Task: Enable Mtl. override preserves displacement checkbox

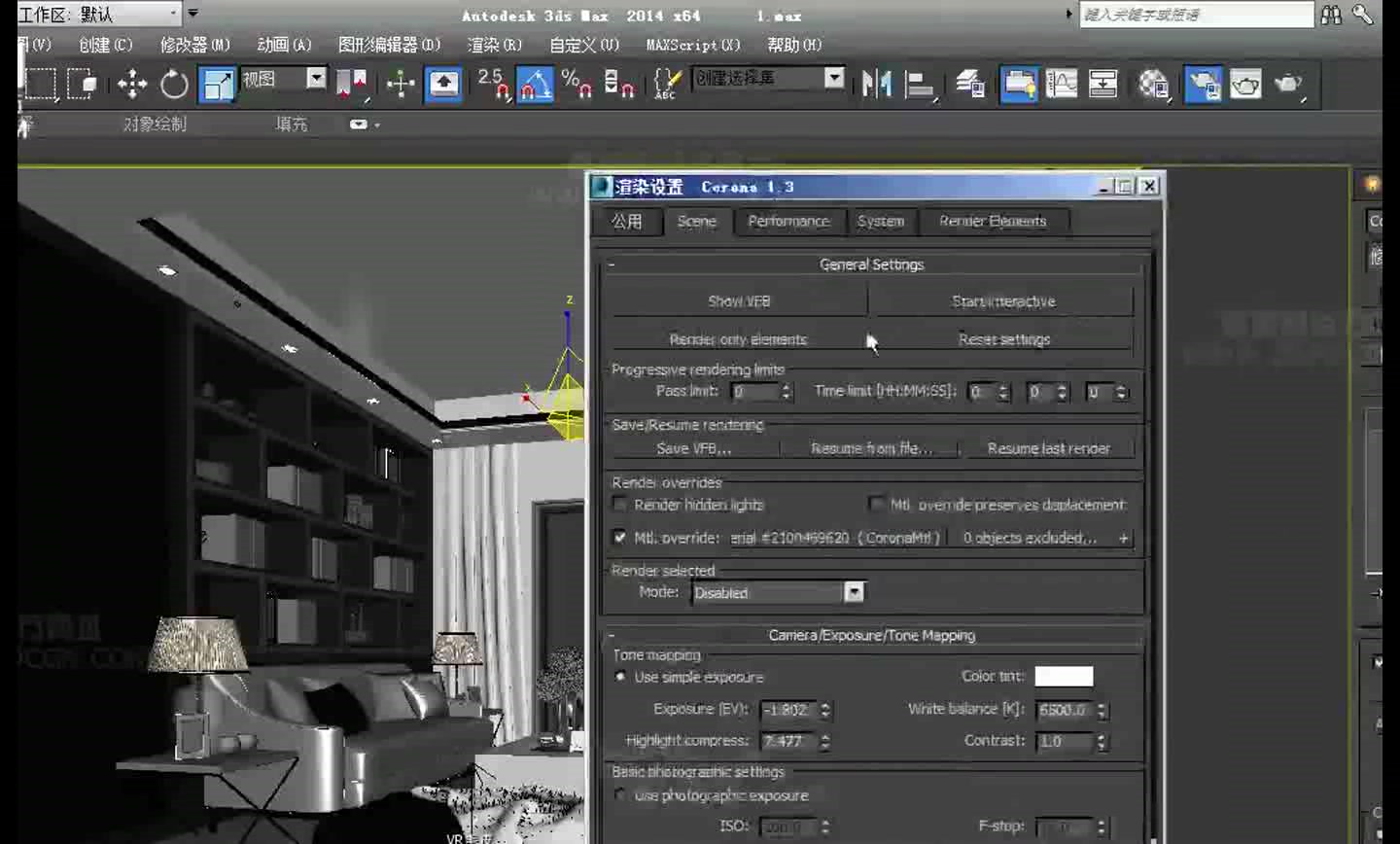Action: [875, 504]
